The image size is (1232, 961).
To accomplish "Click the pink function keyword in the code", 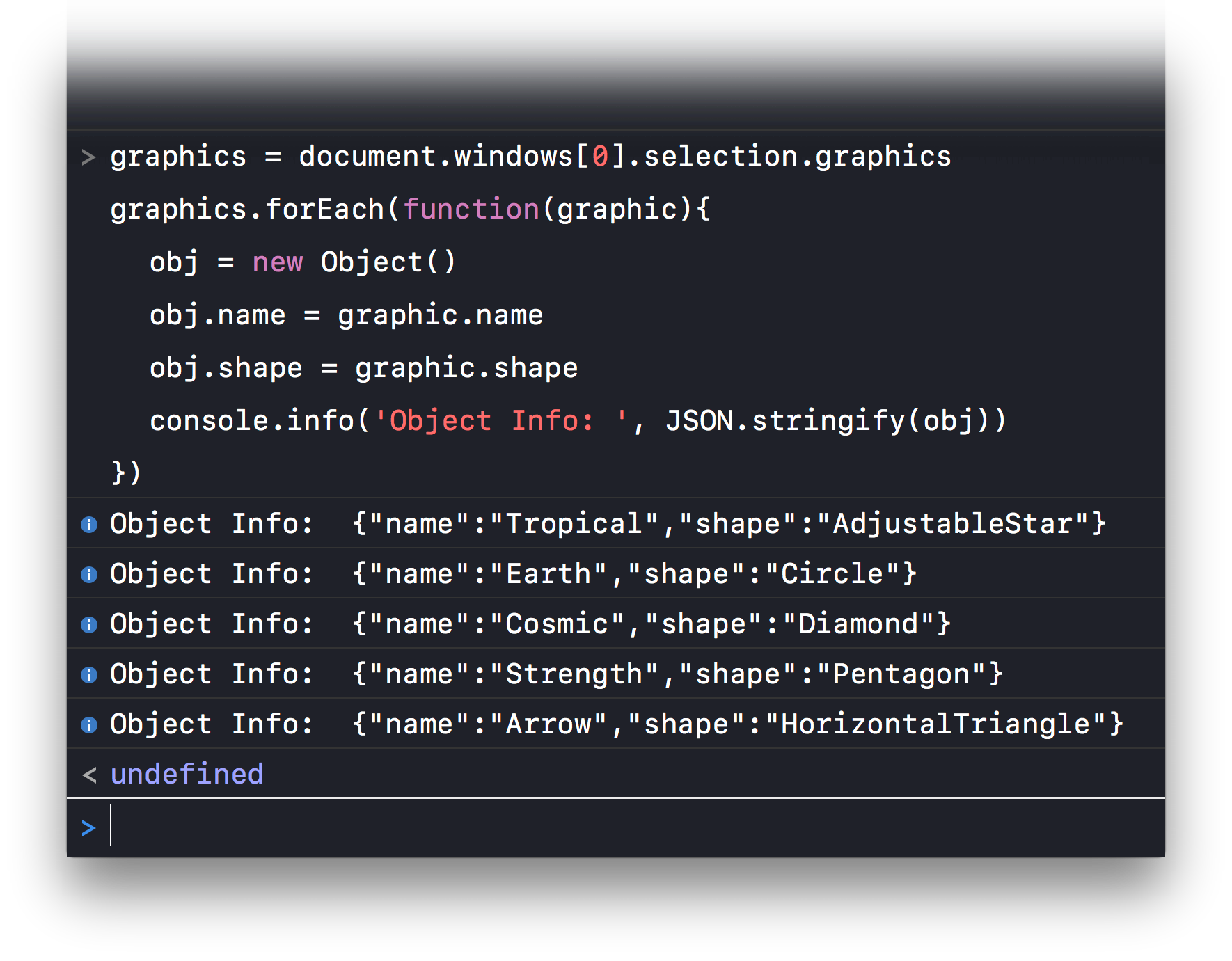I will 471,209.
